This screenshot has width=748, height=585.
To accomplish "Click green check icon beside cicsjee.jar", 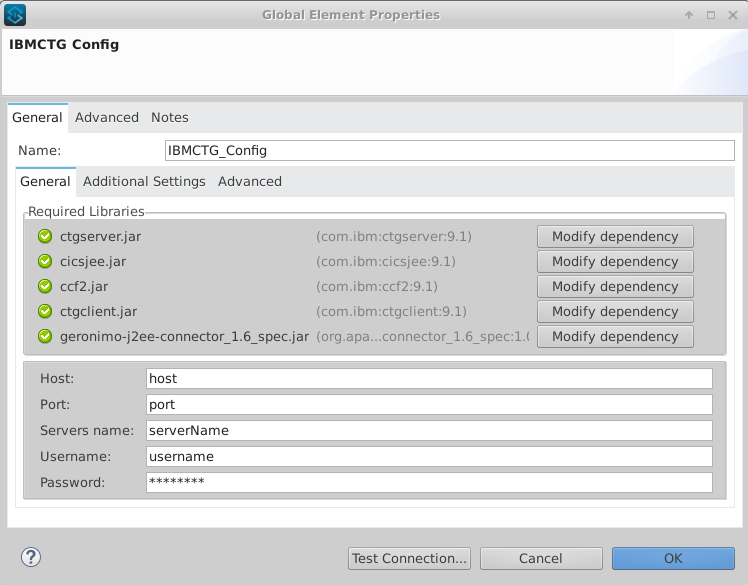I will (45, 262).
